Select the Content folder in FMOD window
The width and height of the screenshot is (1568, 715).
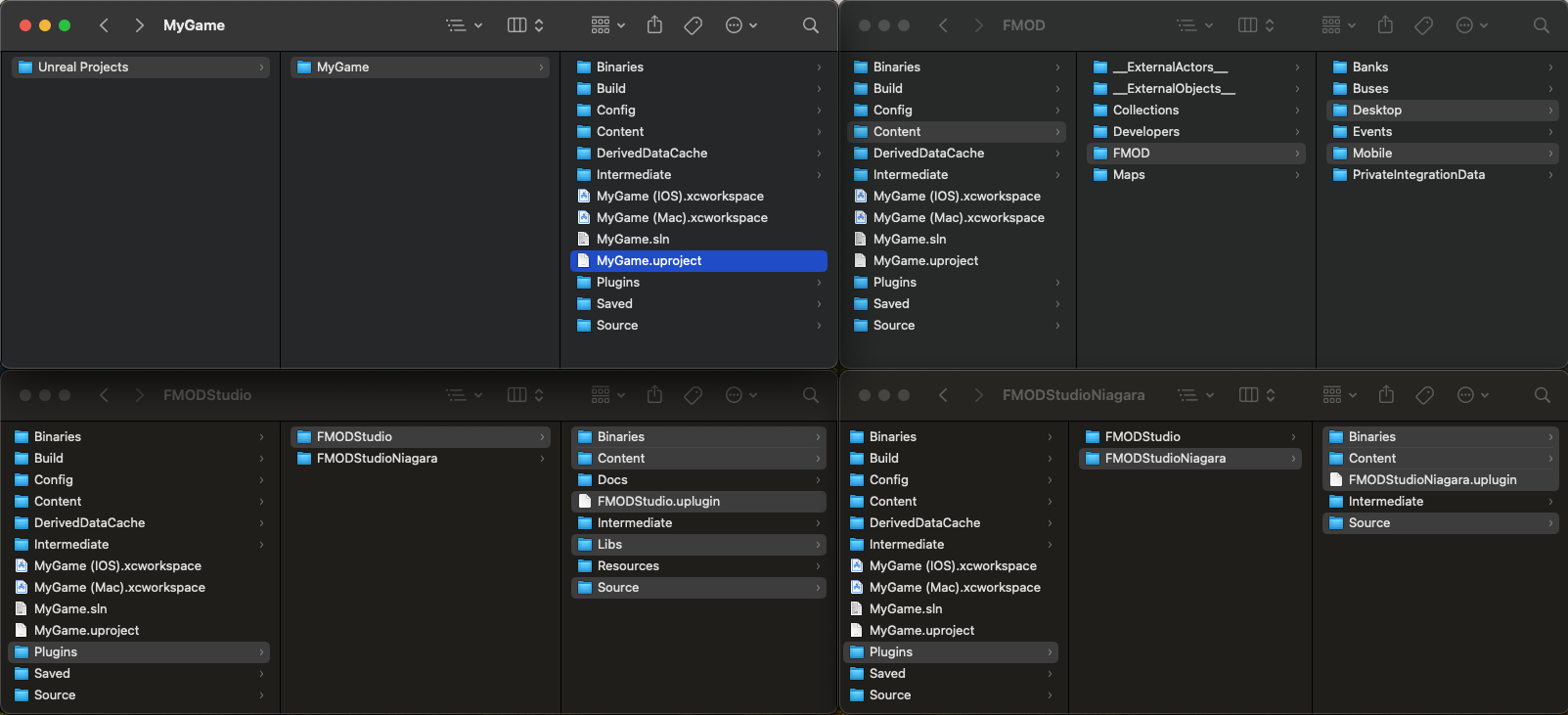point(957,132)
